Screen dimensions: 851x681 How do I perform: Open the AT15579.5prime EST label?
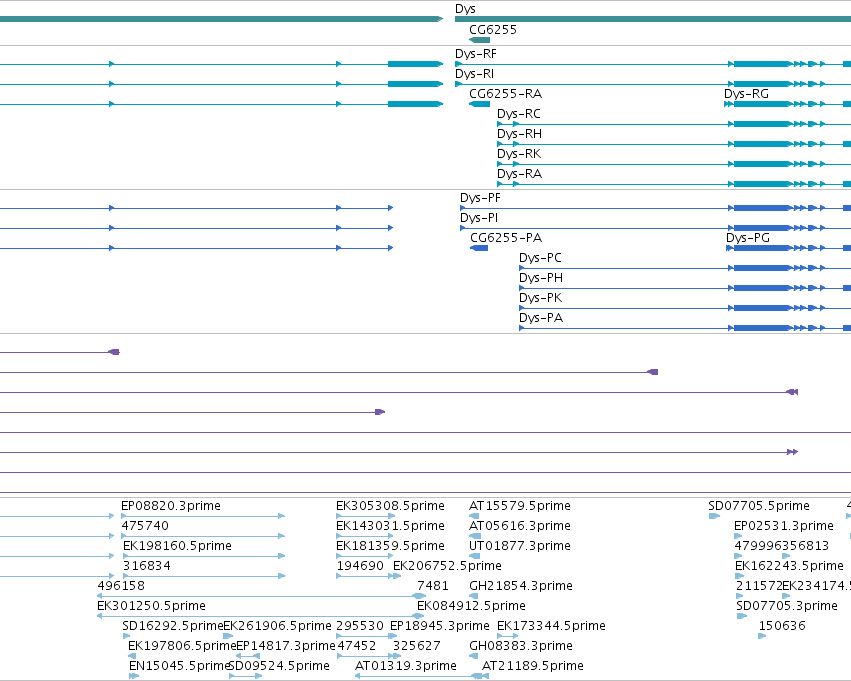coord(520,506)
